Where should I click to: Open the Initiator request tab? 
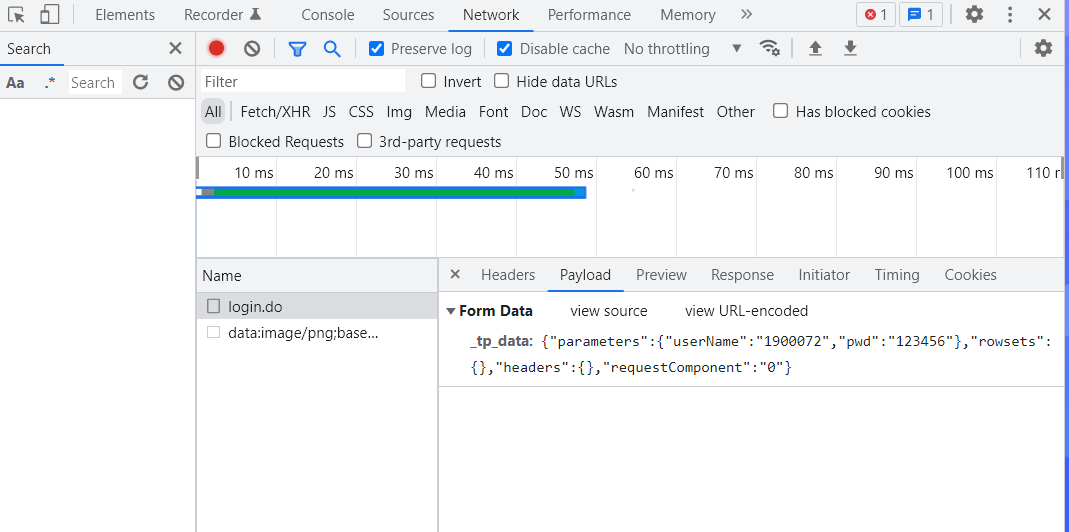click(824, 275)
